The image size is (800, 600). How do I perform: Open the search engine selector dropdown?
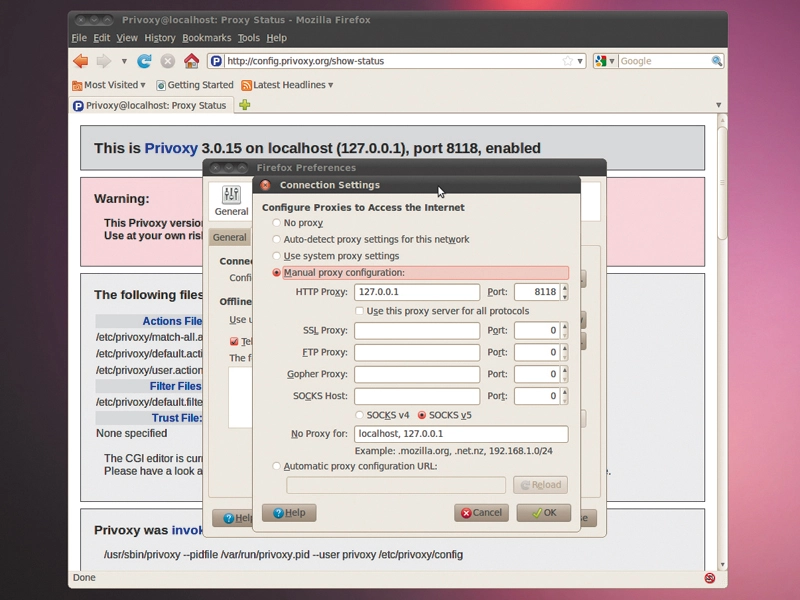pyautogui.click(x=606, y=61)
